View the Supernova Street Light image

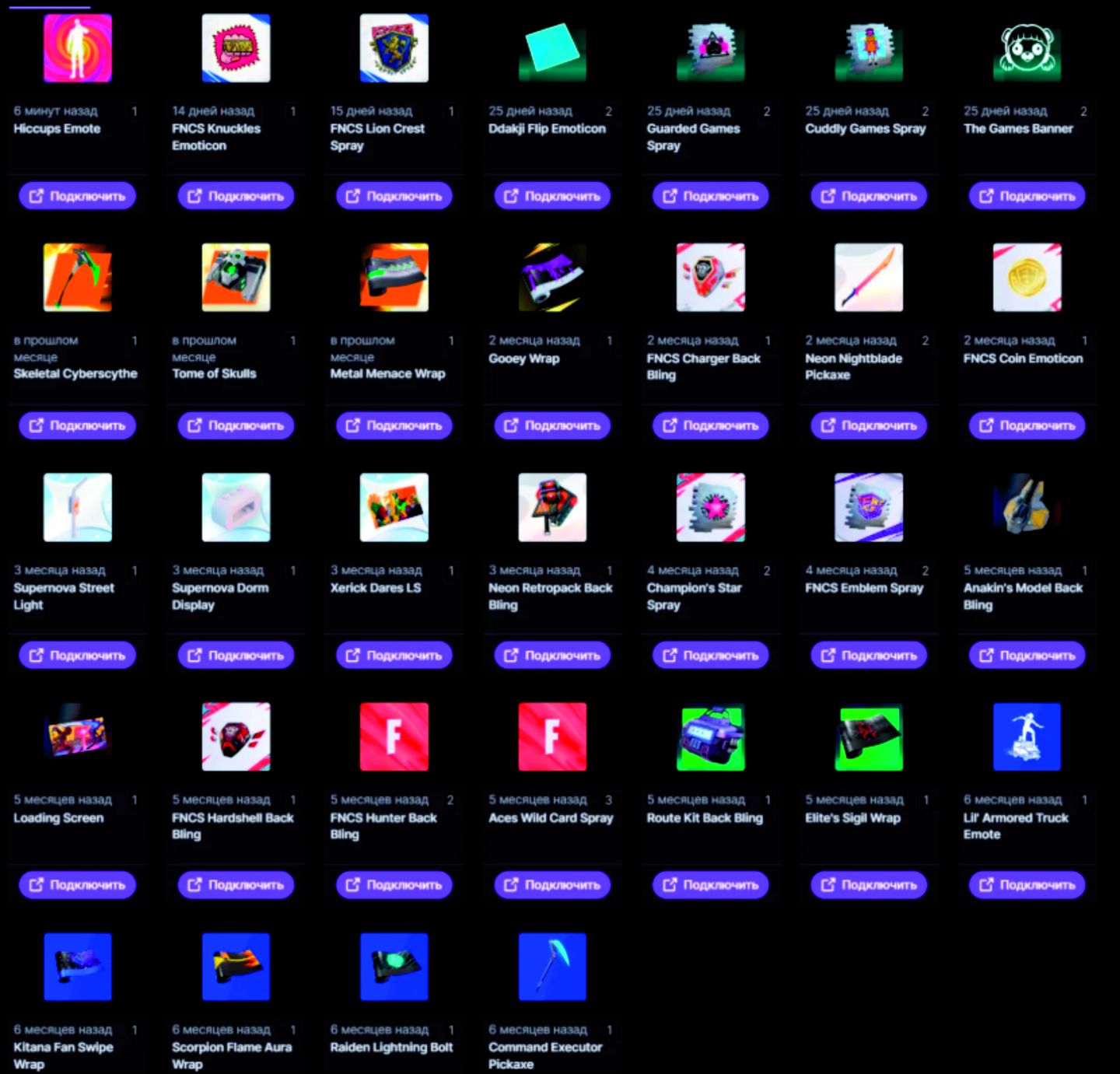(78, 507)
